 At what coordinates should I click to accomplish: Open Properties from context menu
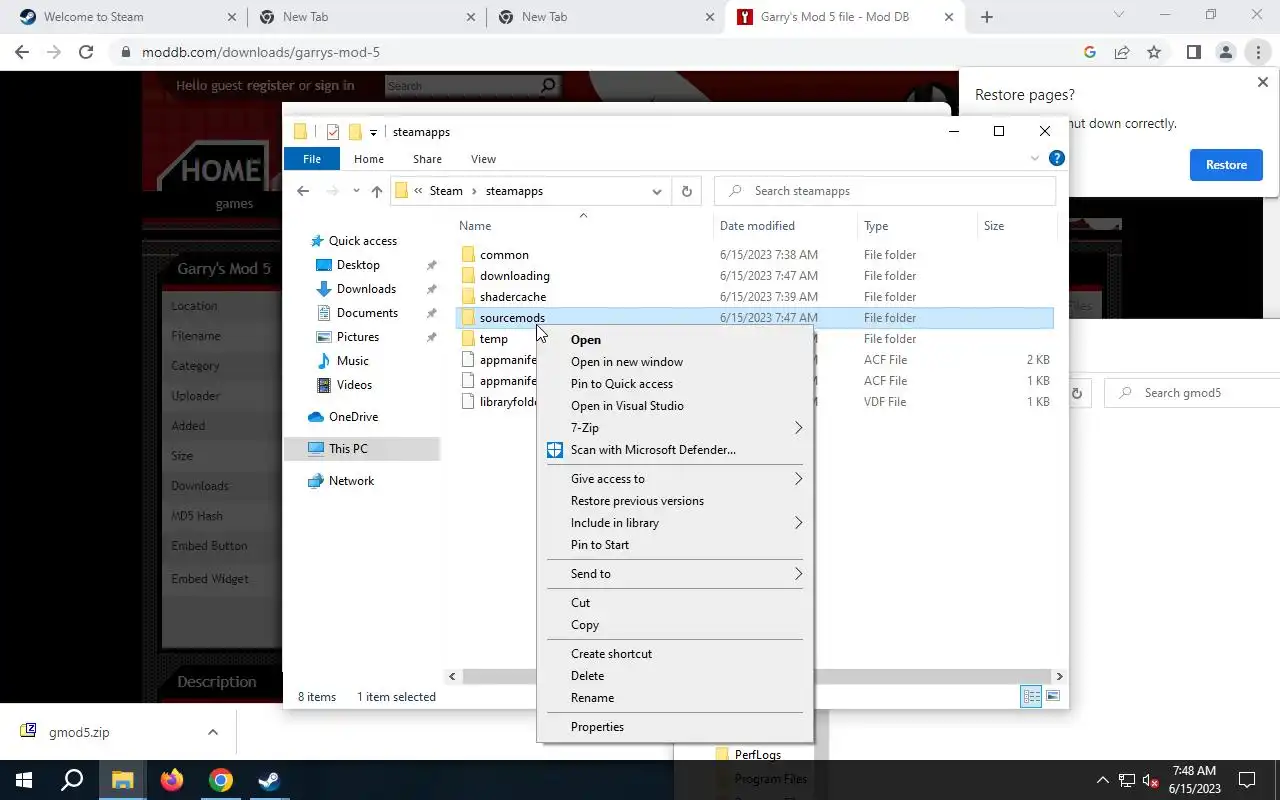tap(675, 727)
